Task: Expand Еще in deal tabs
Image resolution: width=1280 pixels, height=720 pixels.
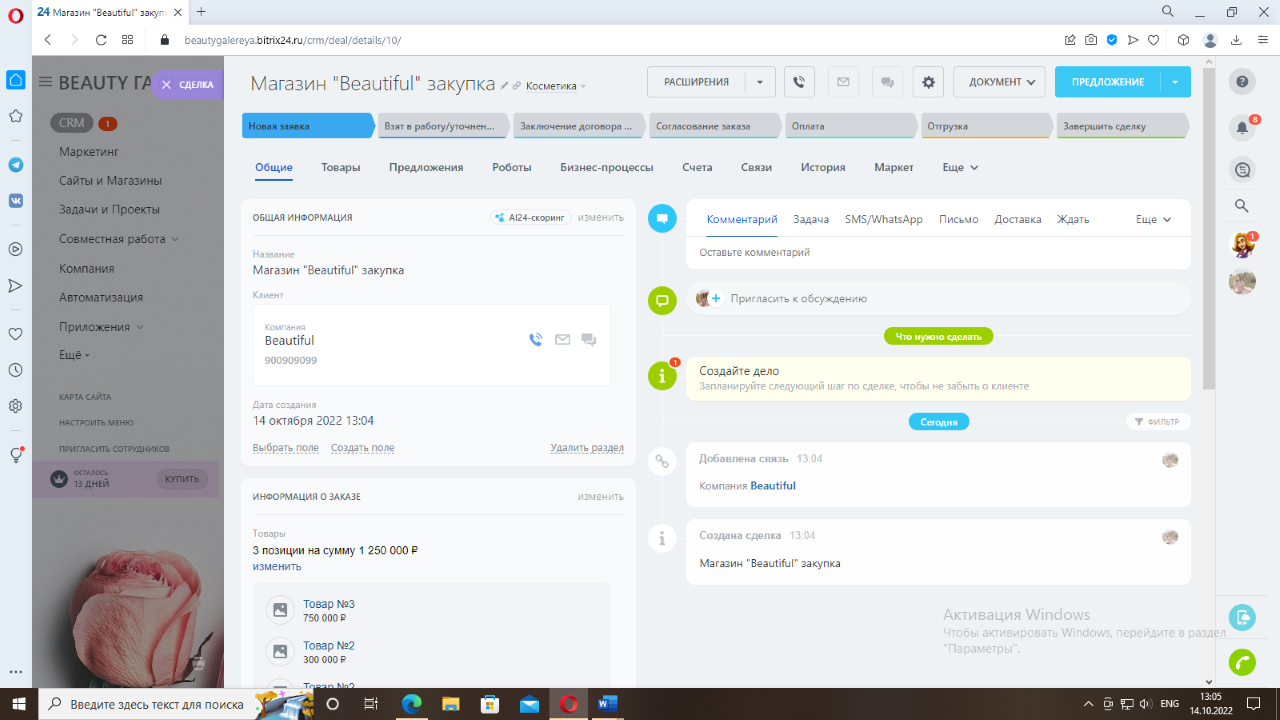Action: click(x=960, y=168)
